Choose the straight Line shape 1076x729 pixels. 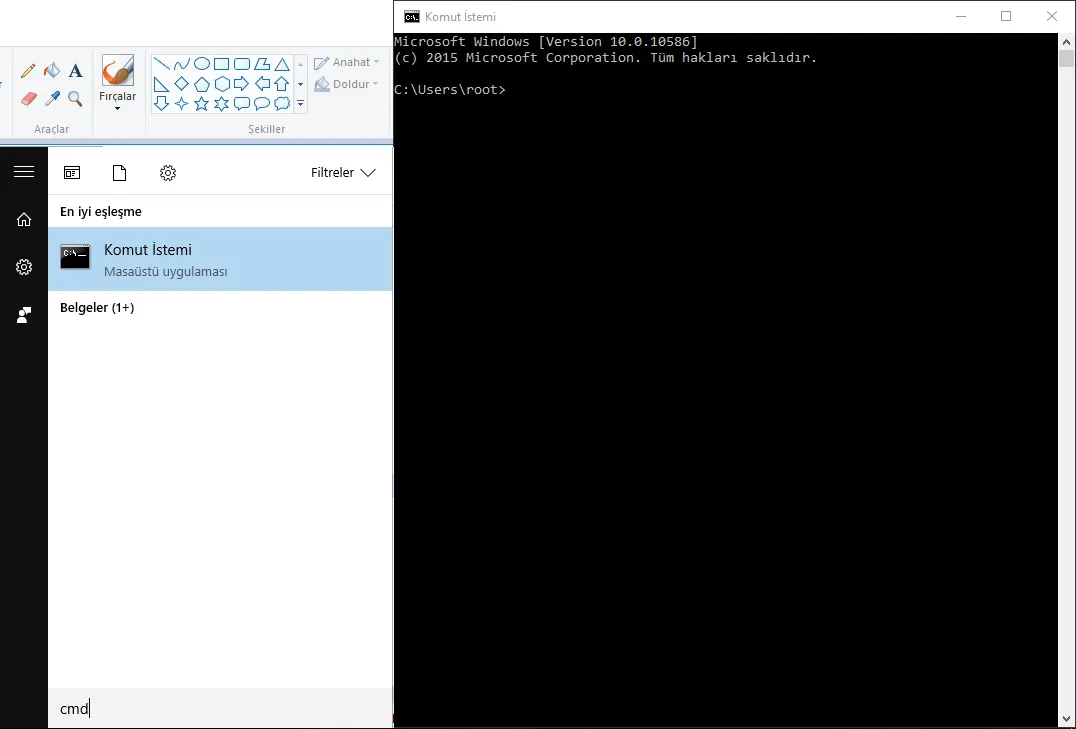click(161, 65)
